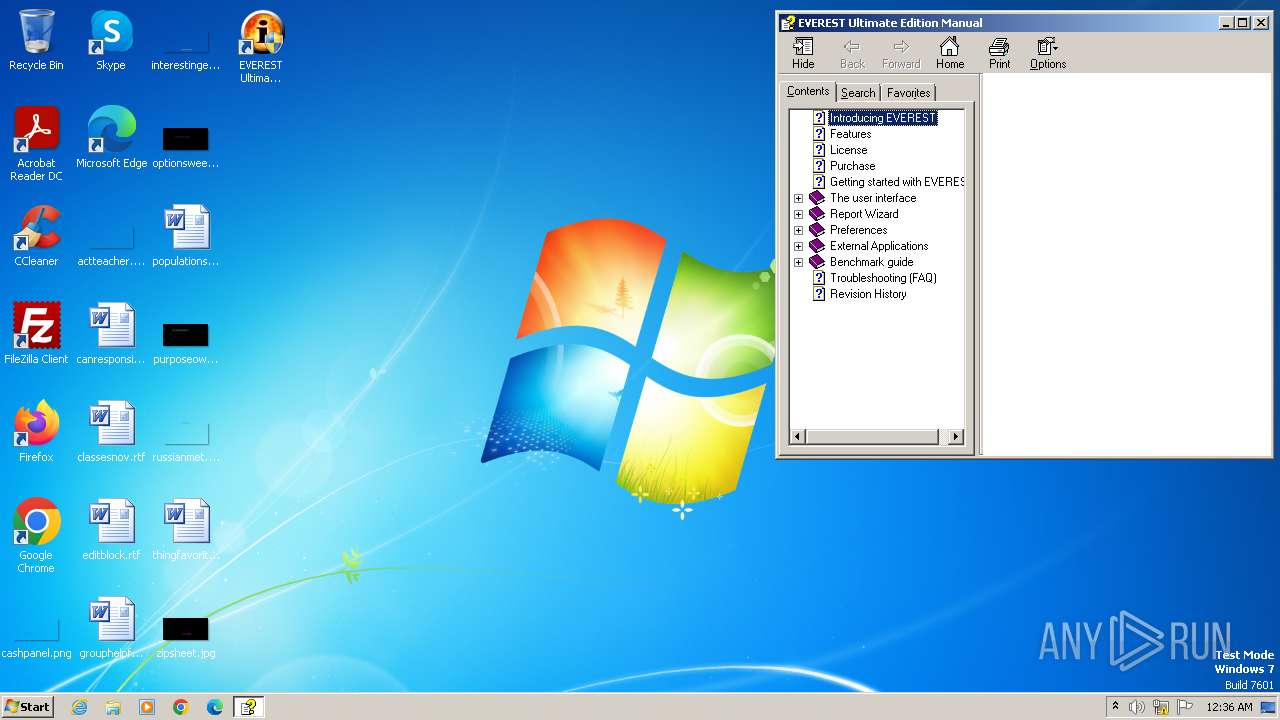Expand the External Applications node

pos(798,246)
